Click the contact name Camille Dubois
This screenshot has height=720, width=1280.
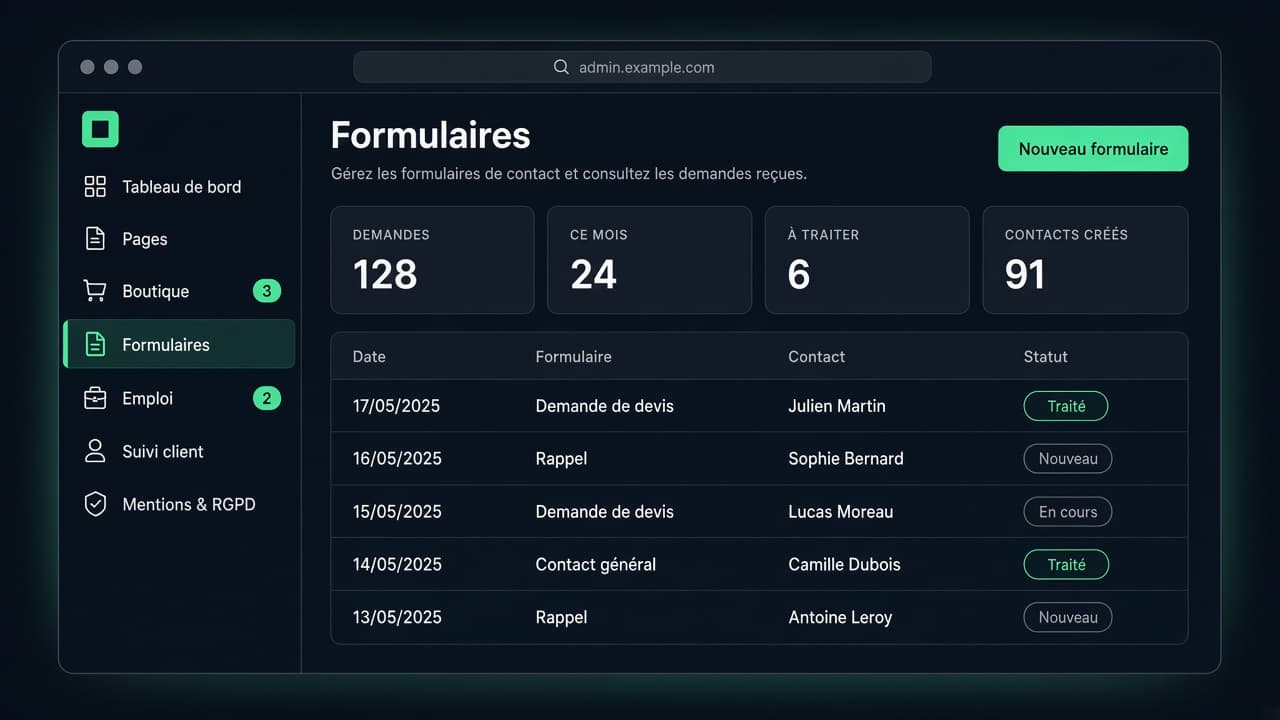(x=844, y=565)
